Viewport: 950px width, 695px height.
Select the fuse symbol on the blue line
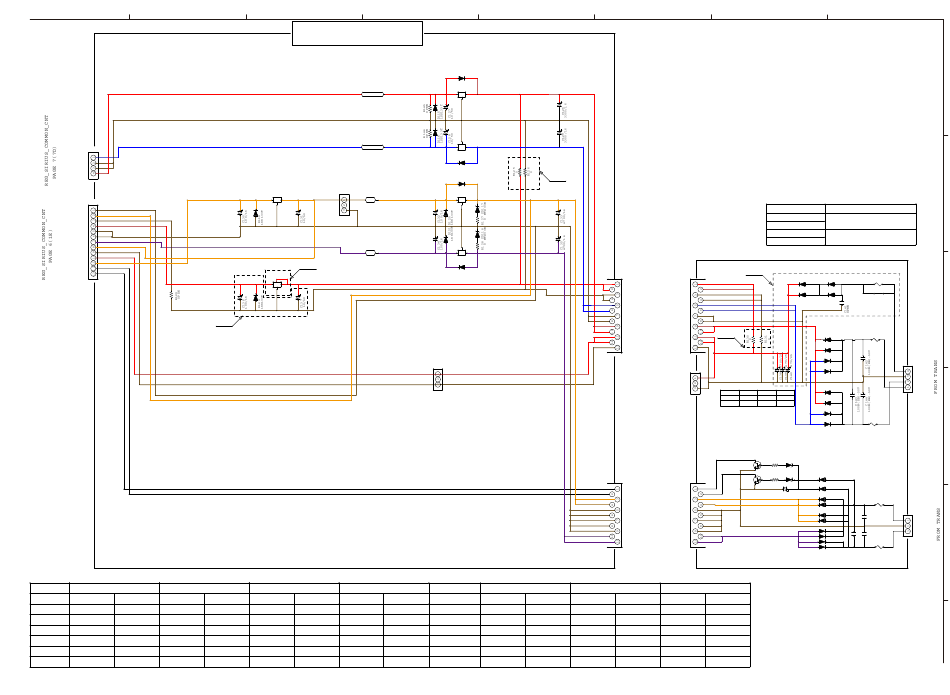coord(373,147)
